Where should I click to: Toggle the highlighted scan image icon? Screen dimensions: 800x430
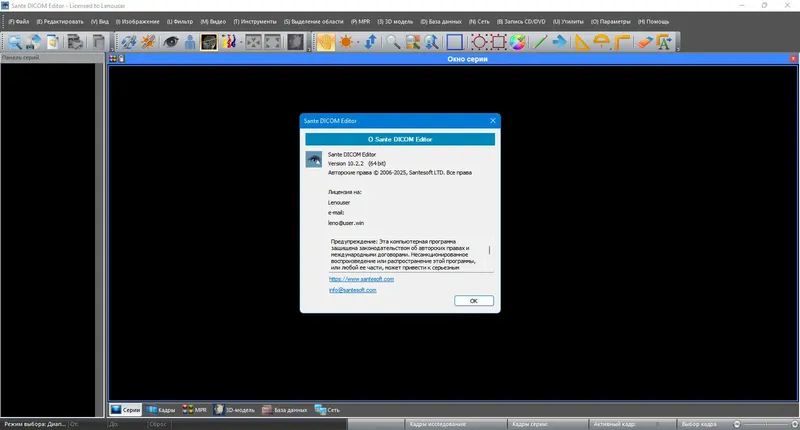click(209, 42)
